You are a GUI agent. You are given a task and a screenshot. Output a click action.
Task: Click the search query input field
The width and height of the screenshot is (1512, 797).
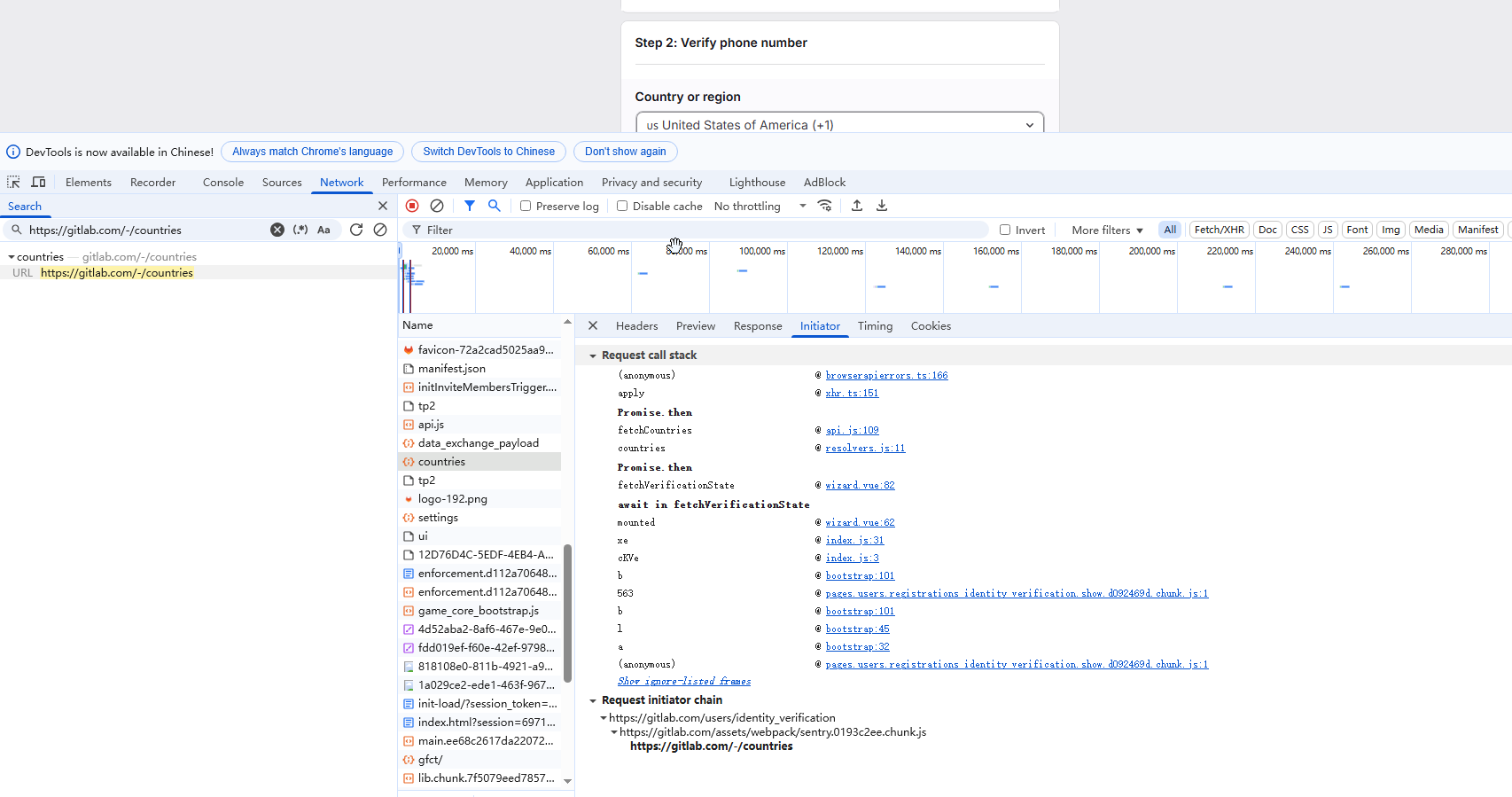pos(147,230)
